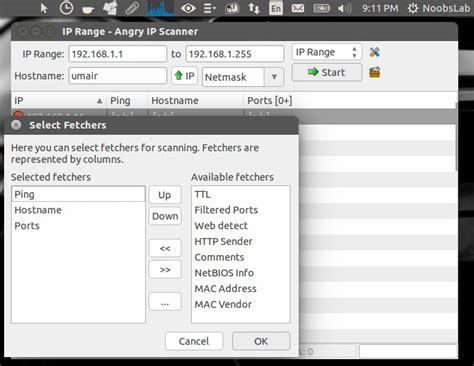
Task: Open the eye indicator in top panel
Action: [188, 8]
